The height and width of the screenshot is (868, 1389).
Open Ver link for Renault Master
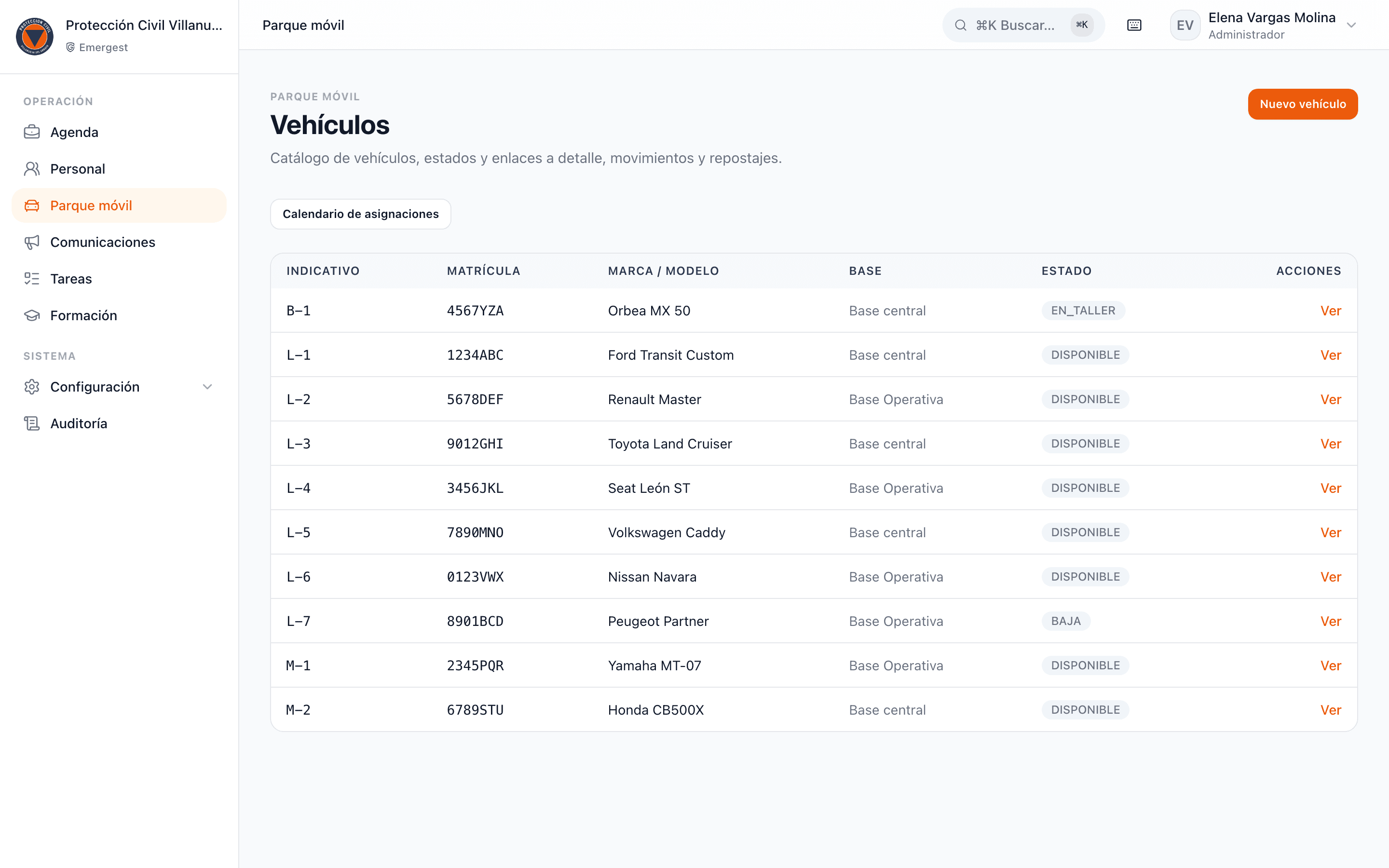coord(1331,400)
